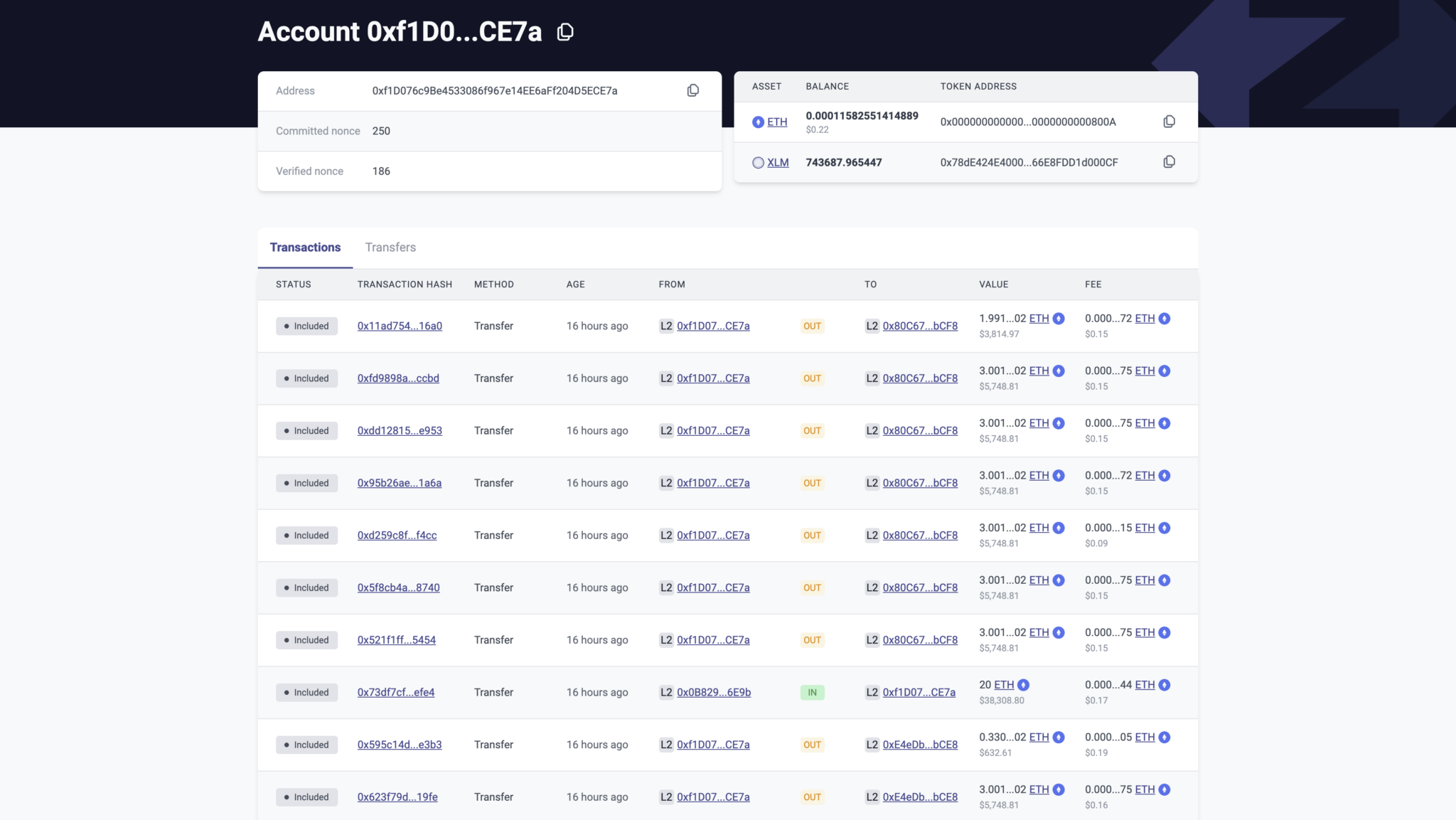Click ETH value icon in 0xfd9898a...ccbd row
The width and height of the screenshot is (1456, 820).
1059,371
